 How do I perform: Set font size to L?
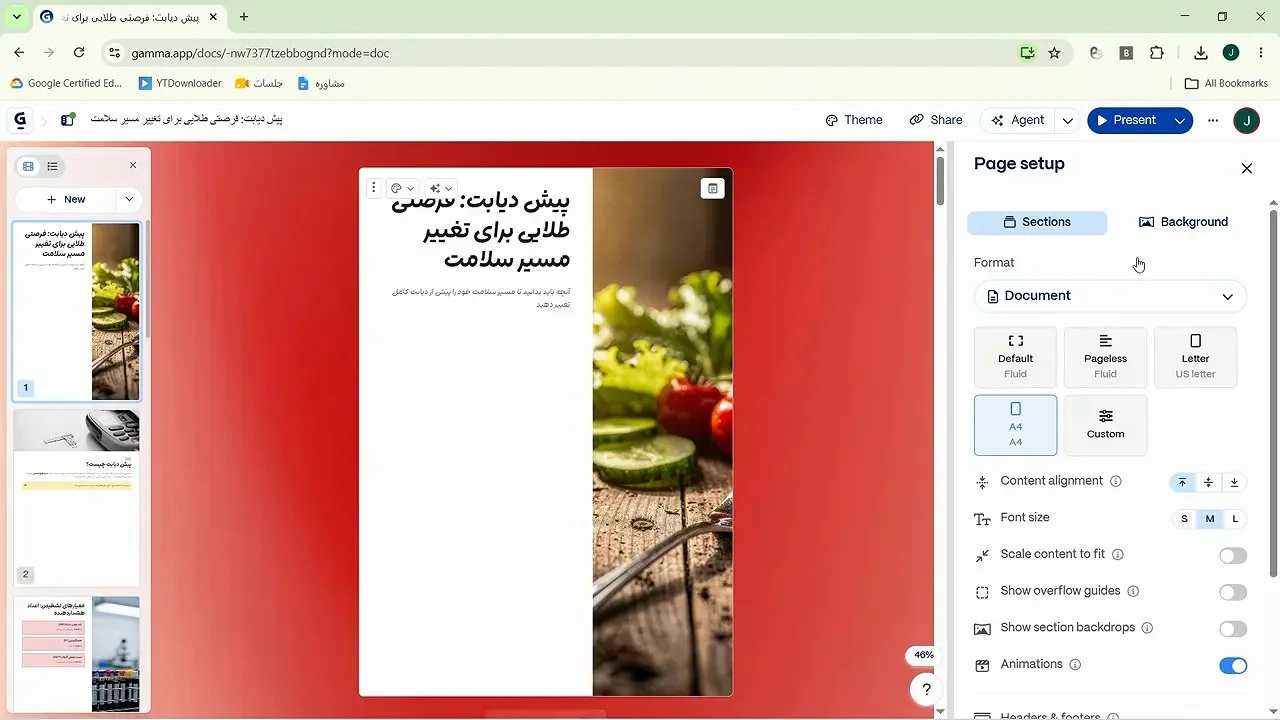click(1235, 519)
